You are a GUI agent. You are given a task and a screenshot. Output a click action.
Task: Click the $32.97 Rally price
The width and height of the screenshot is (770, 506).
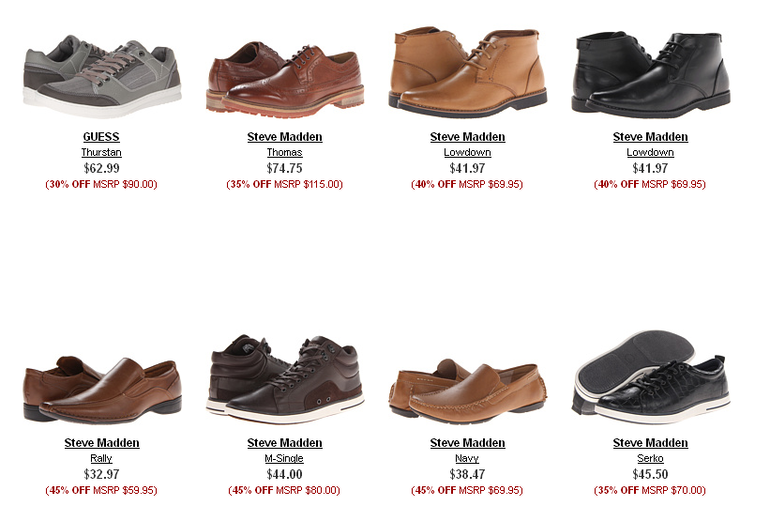(x=101, y=475)
